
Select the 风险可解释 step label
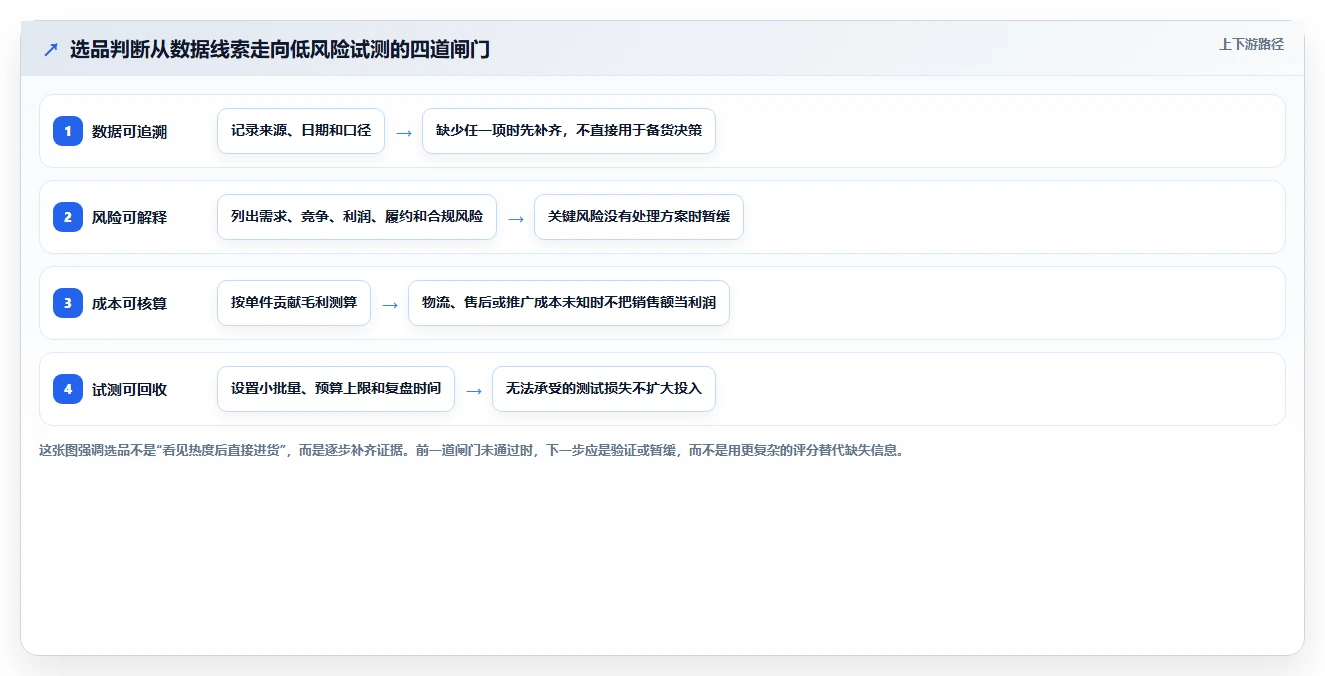129,217
